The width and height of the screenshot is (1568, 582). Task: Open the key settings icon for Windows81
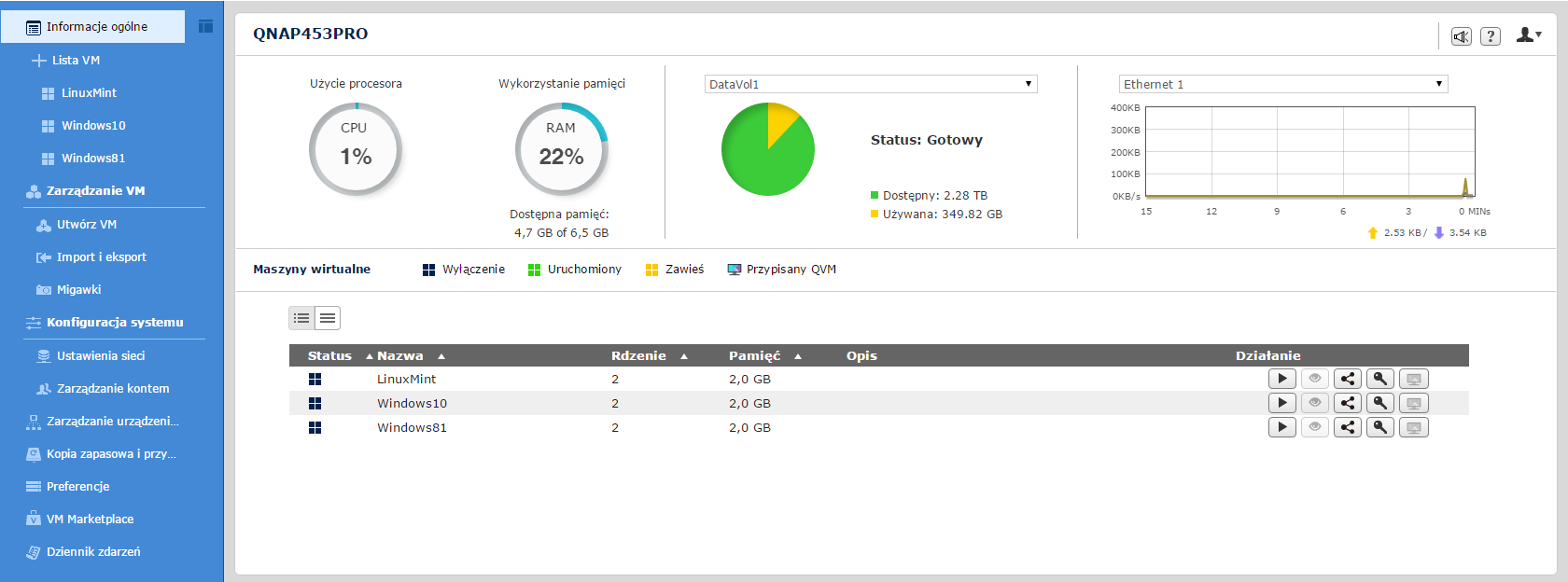click(1380, 427)
